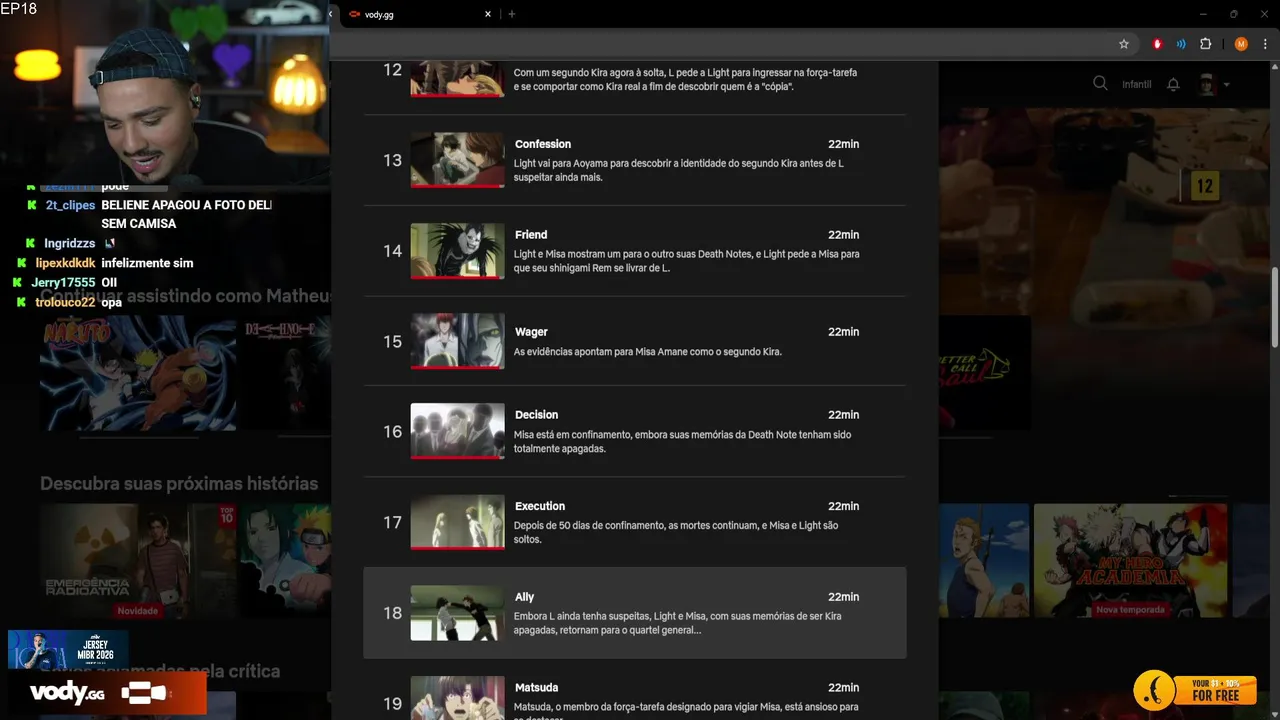
Task: Open a new browser tab
Action: pos(512,14)
